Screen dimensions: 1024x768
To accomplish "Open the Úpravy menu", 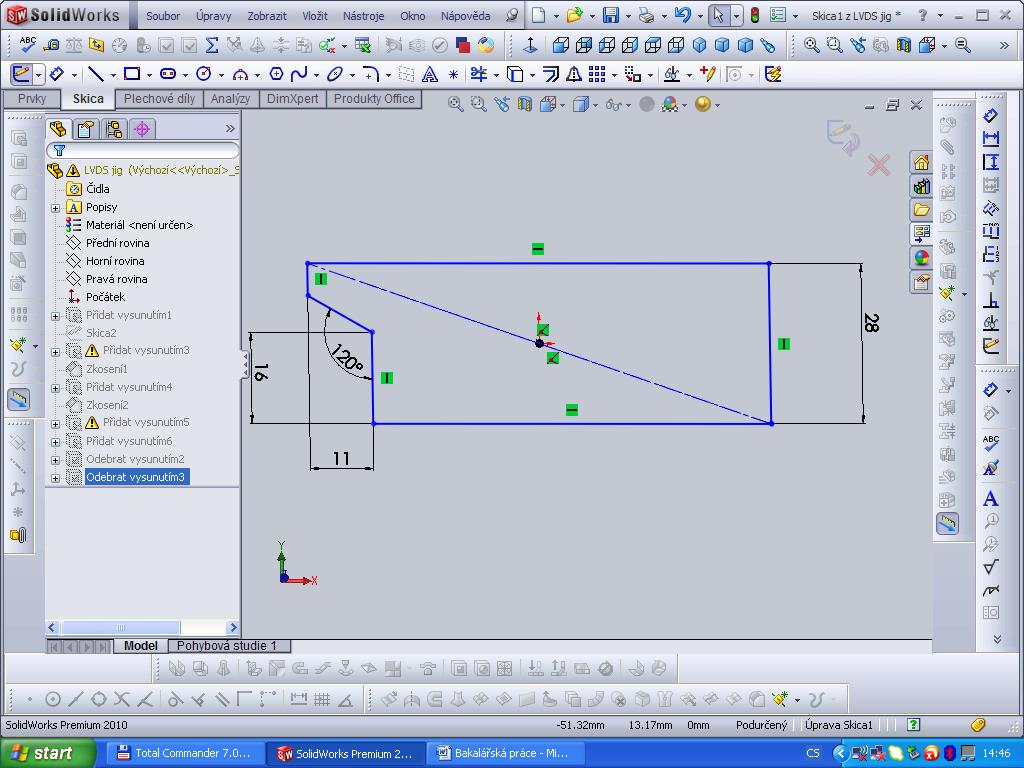I will [x=214, y=16].
